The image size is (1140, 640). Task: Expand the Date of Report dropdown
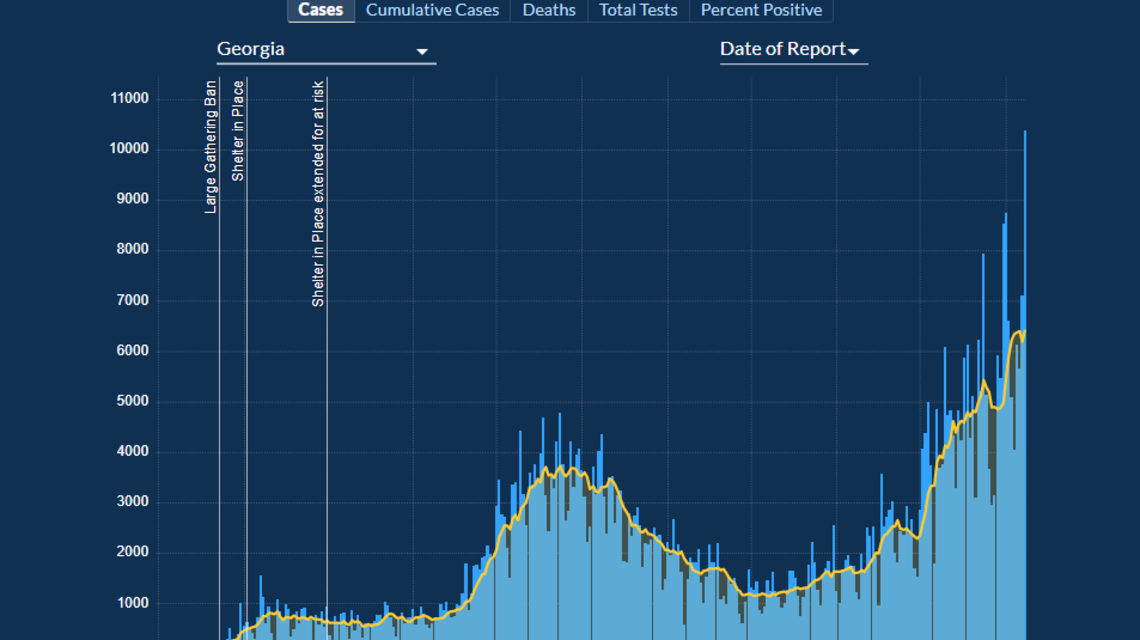pos(793,49)
